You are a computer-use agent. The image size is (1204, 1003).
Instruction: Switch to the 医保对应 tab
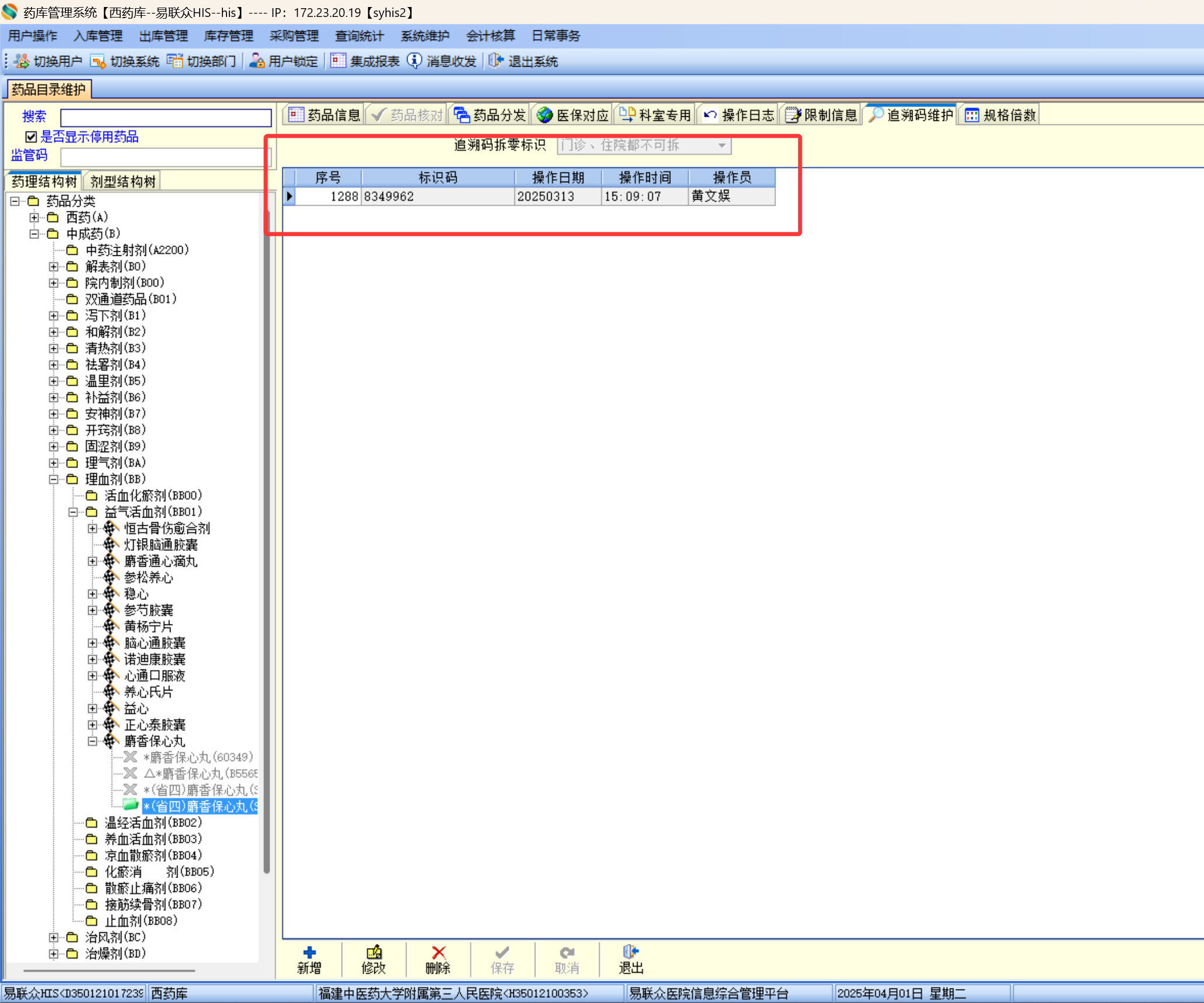[x=573, y=115]
